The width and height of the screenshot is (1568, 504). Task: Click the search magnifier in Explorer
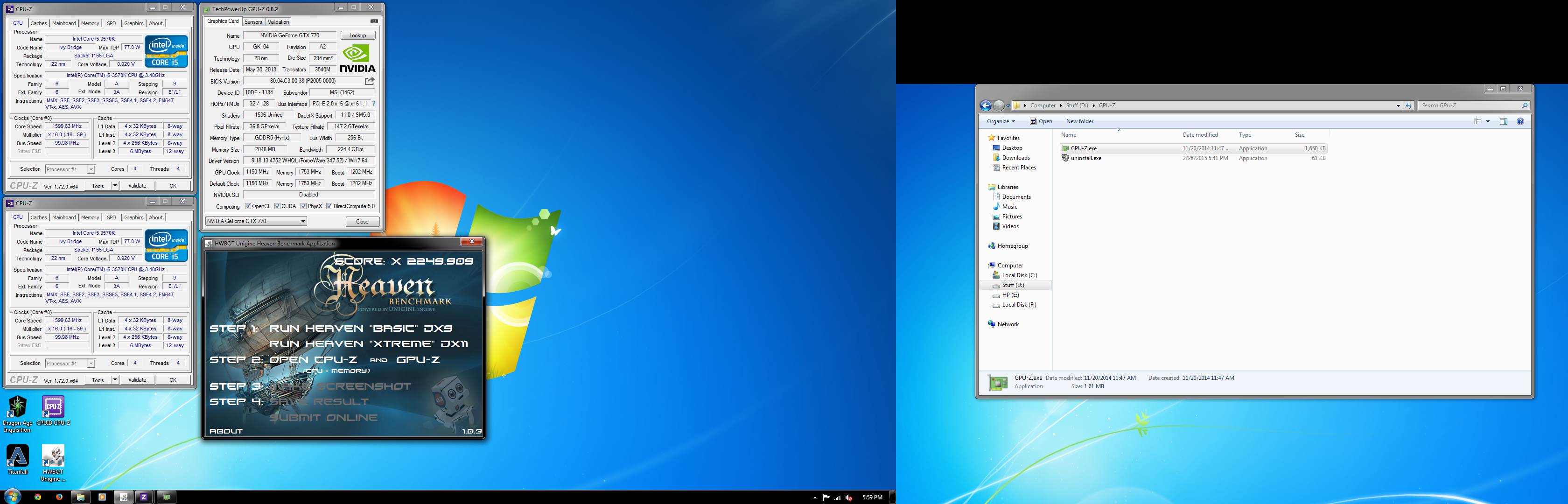point(1524,106)
